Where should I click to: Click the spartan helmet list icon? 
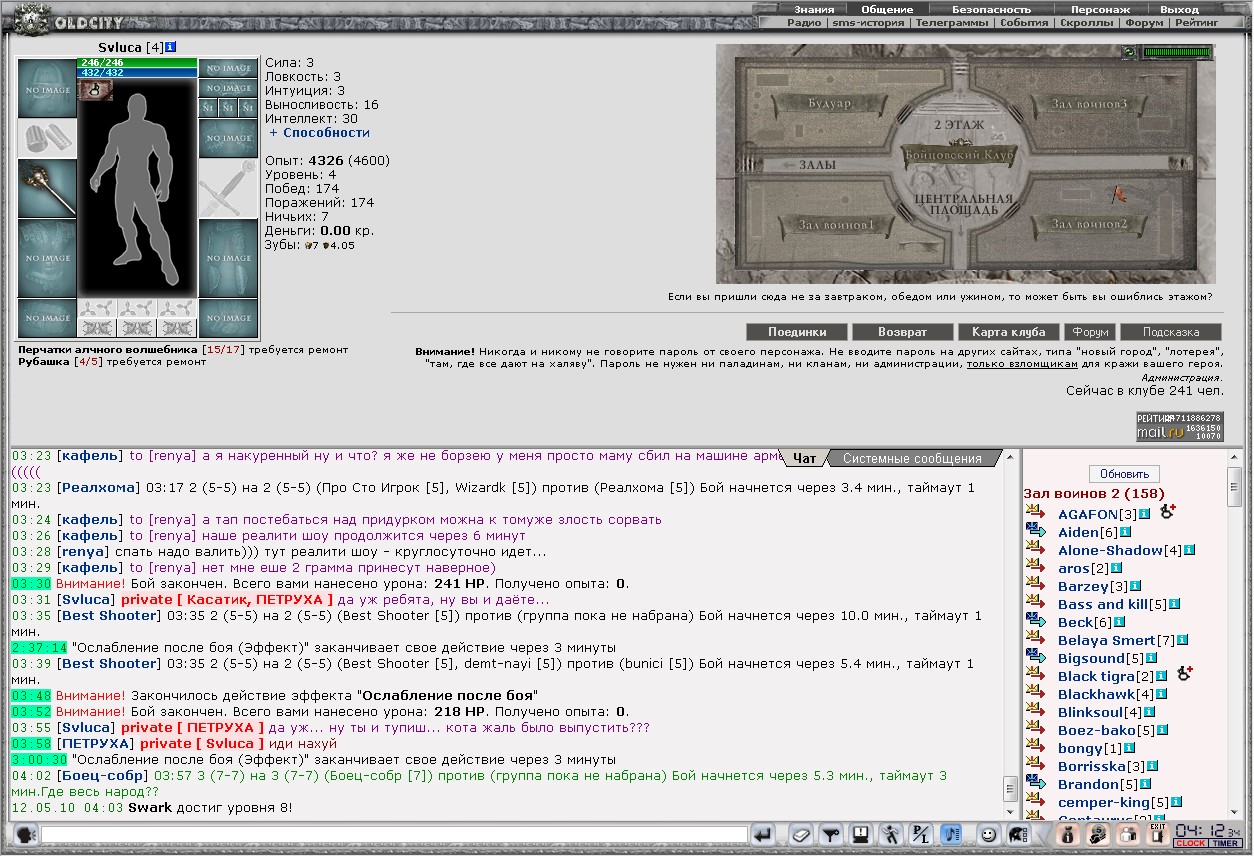tap(1019, 834)
